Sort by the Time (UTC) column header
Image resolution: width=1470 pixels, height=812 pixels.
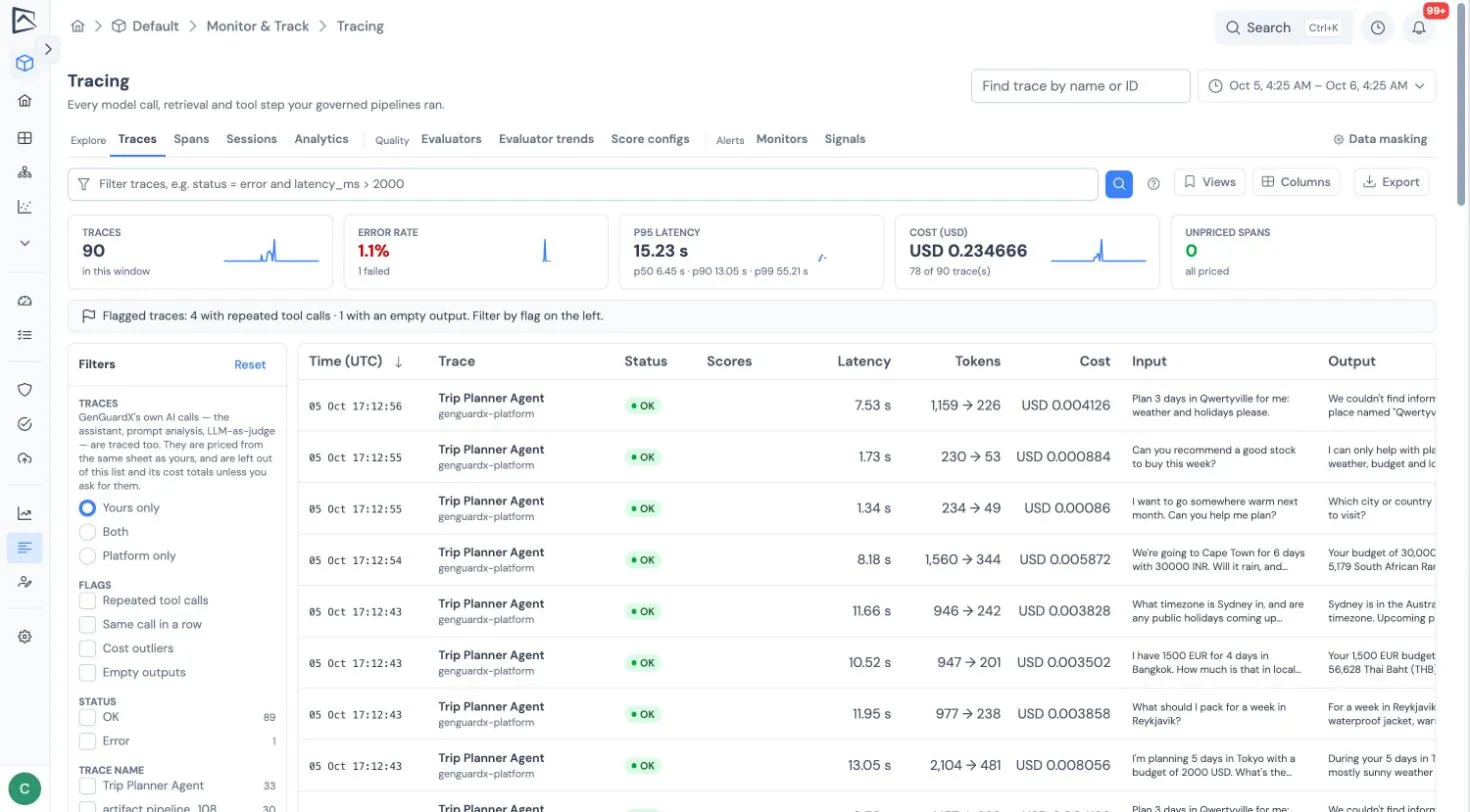[356, 361]
